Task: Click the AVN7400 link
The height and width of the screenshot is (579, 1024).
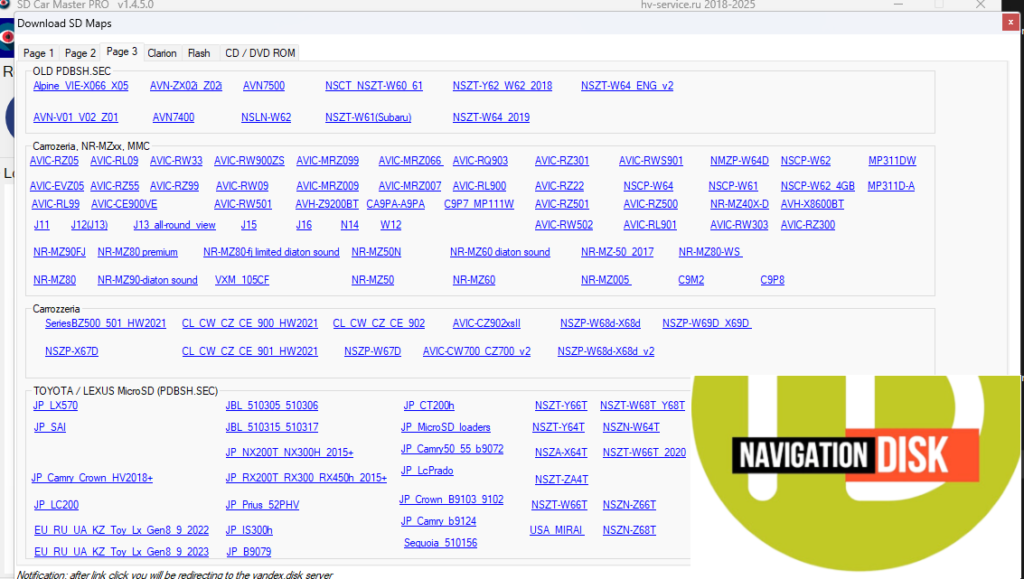Action: 173,117
